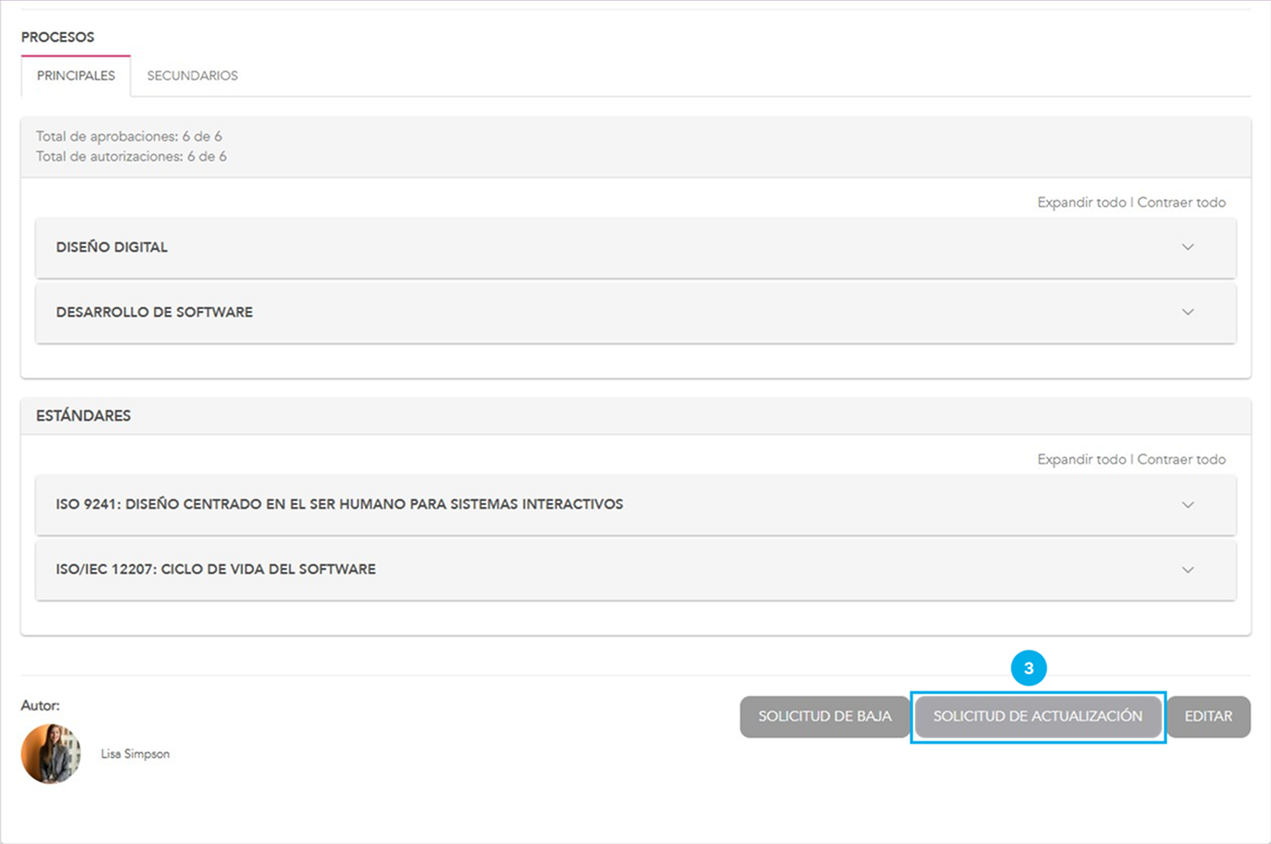The image size is (1271, 844).
Task: Click 'Expandir todo' in the Estándares section
Action: pos(1081,459)
